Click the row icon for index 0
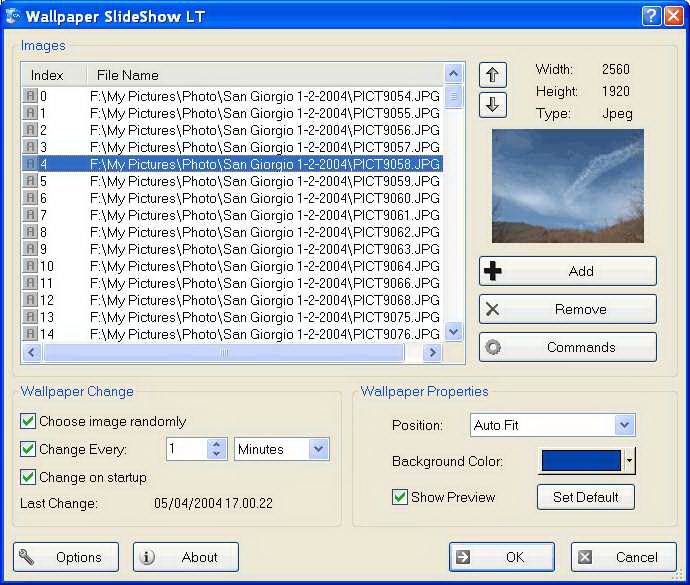The width and height of the screenshot is (690, 585). pyautogui.click(x=30, y=96)
